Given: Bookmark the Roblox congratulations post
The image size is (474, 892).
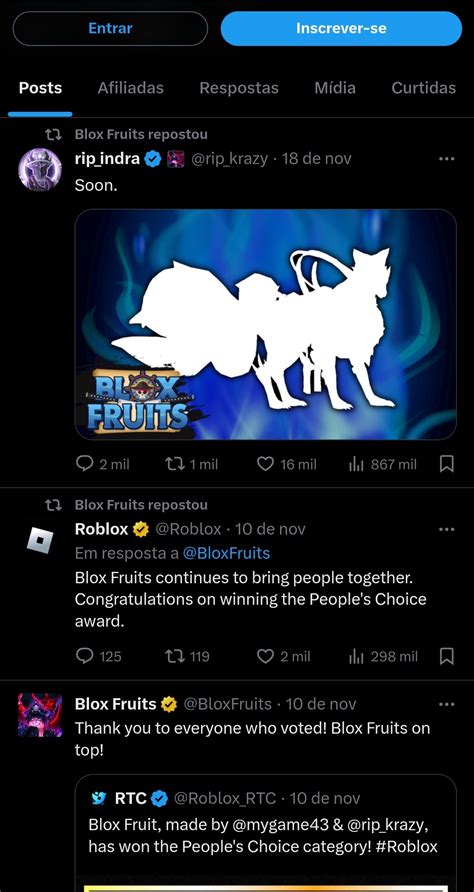Looking at the screenshot, I should (447, 656).
